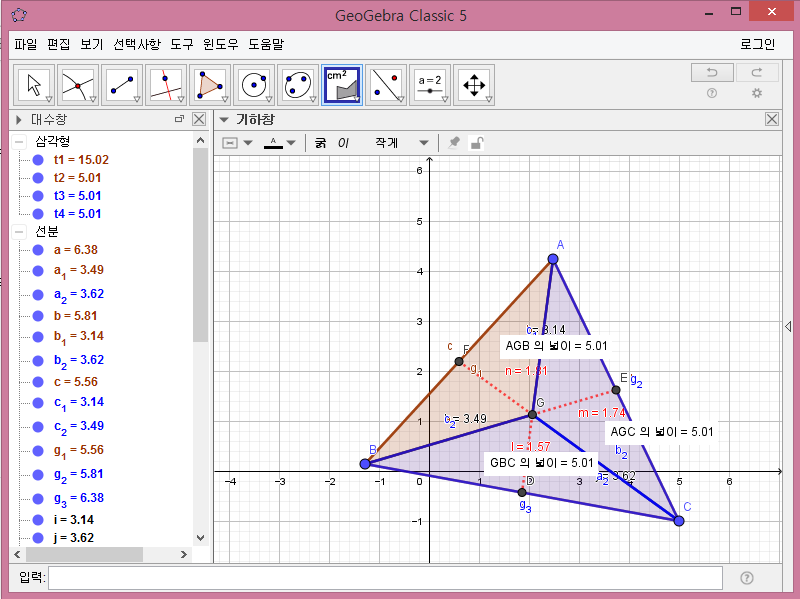Image resolution: width=800 pixels, height=599 pixels.
Task: Open the toolbar help question mark
Action: (x=712, y=93)
